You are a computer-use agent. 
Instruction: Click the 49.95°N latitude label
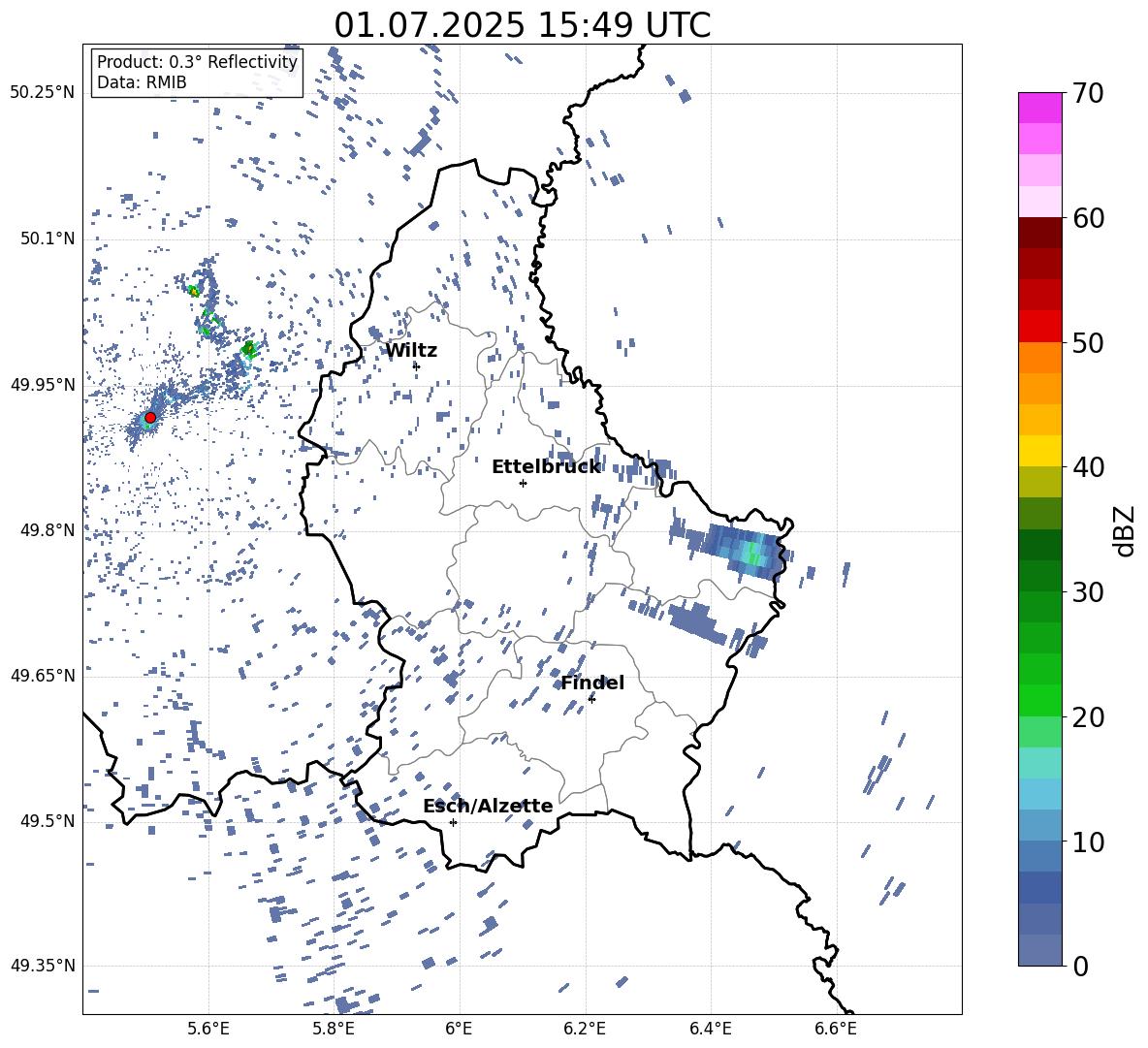(x=43, y=384)
